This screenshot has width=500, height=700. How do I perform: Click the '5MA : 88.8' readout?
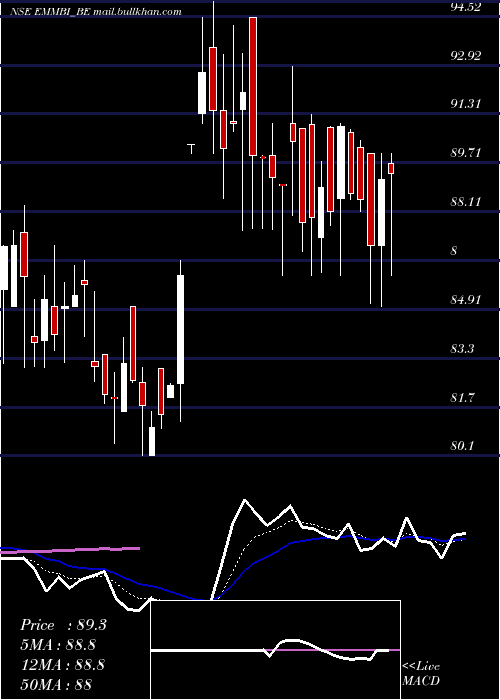click(58, 645)
